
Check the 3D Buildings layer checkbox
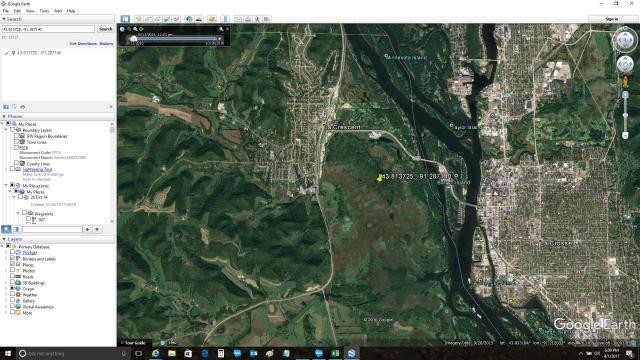pyautogui.click(x=12, y=282)
